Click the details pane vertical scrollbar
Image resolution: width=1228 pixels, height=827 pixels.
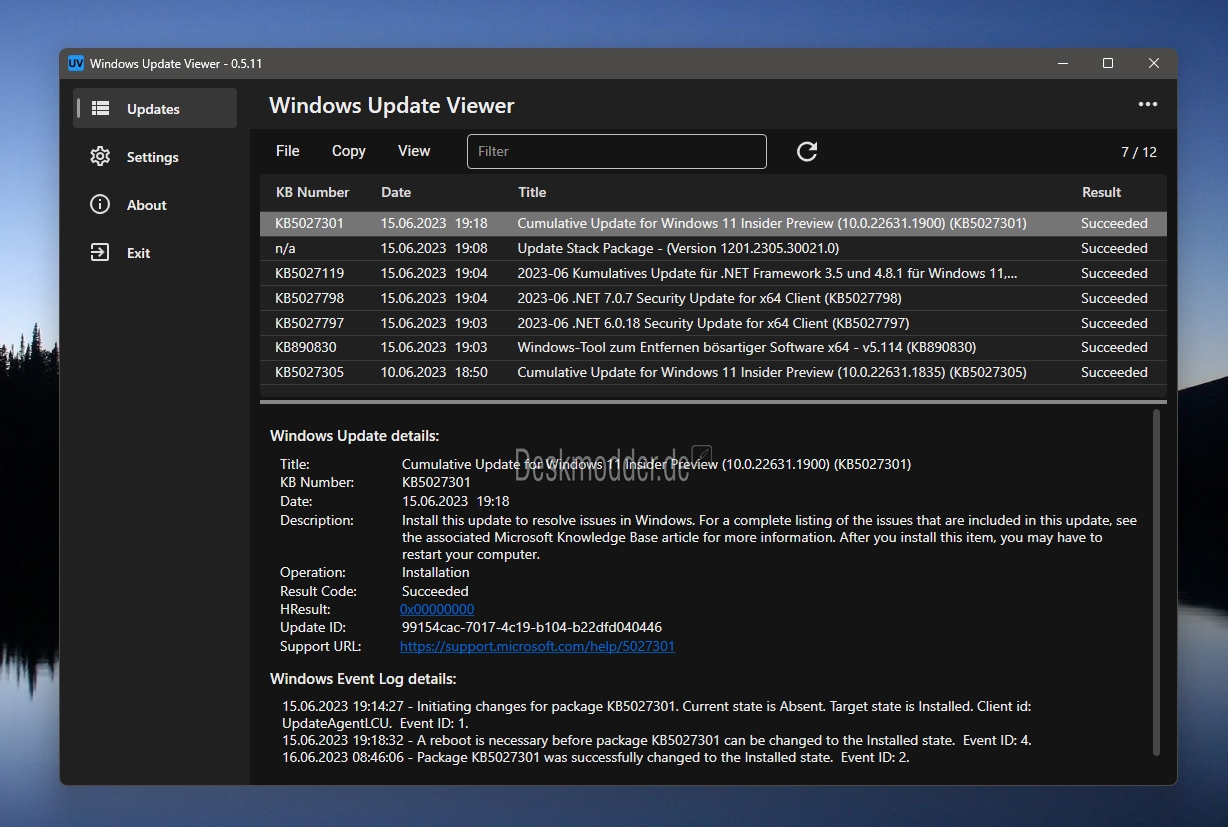tap(1157, 582)
